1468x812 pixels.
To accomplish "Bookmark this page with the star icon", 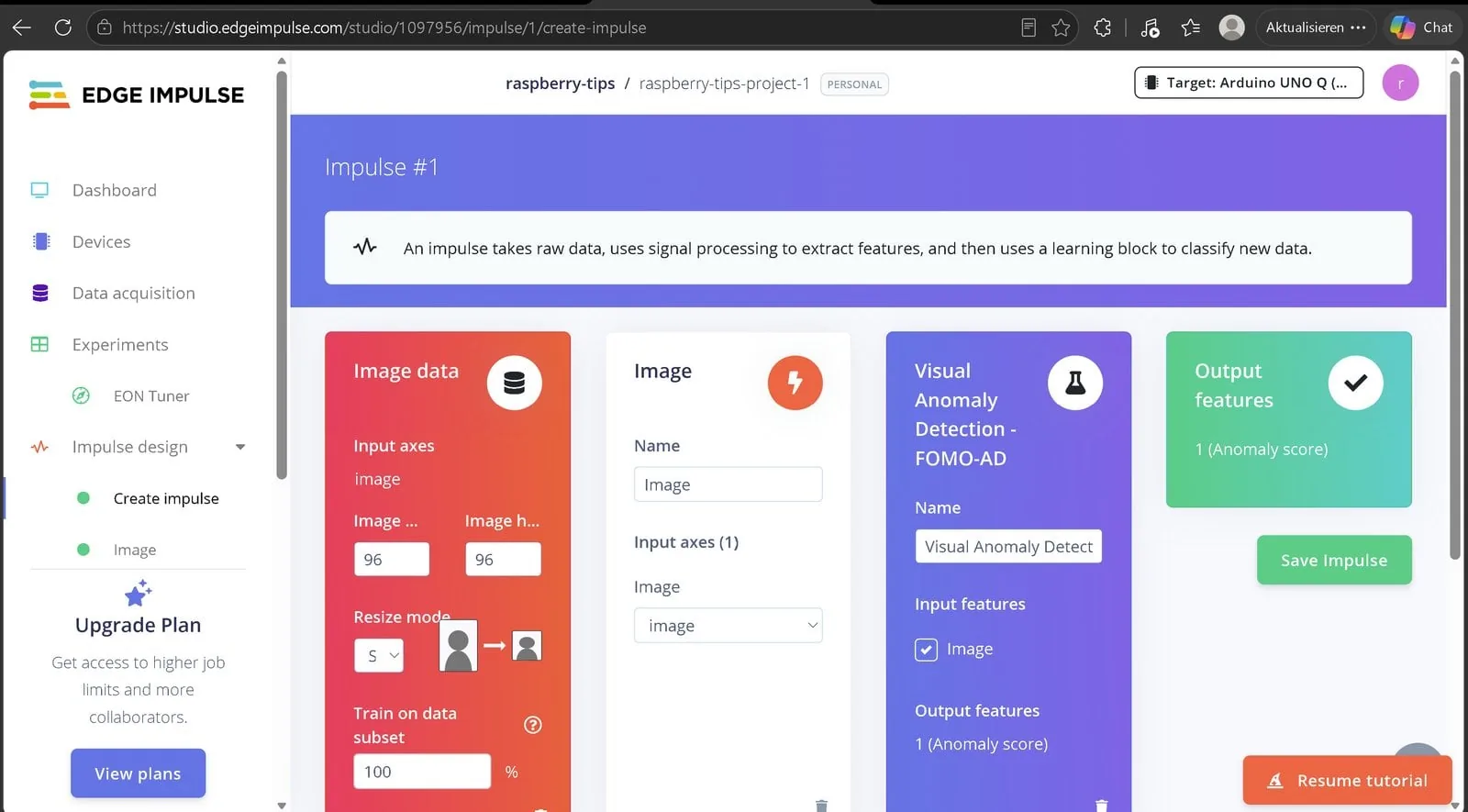I will 1061,28.
